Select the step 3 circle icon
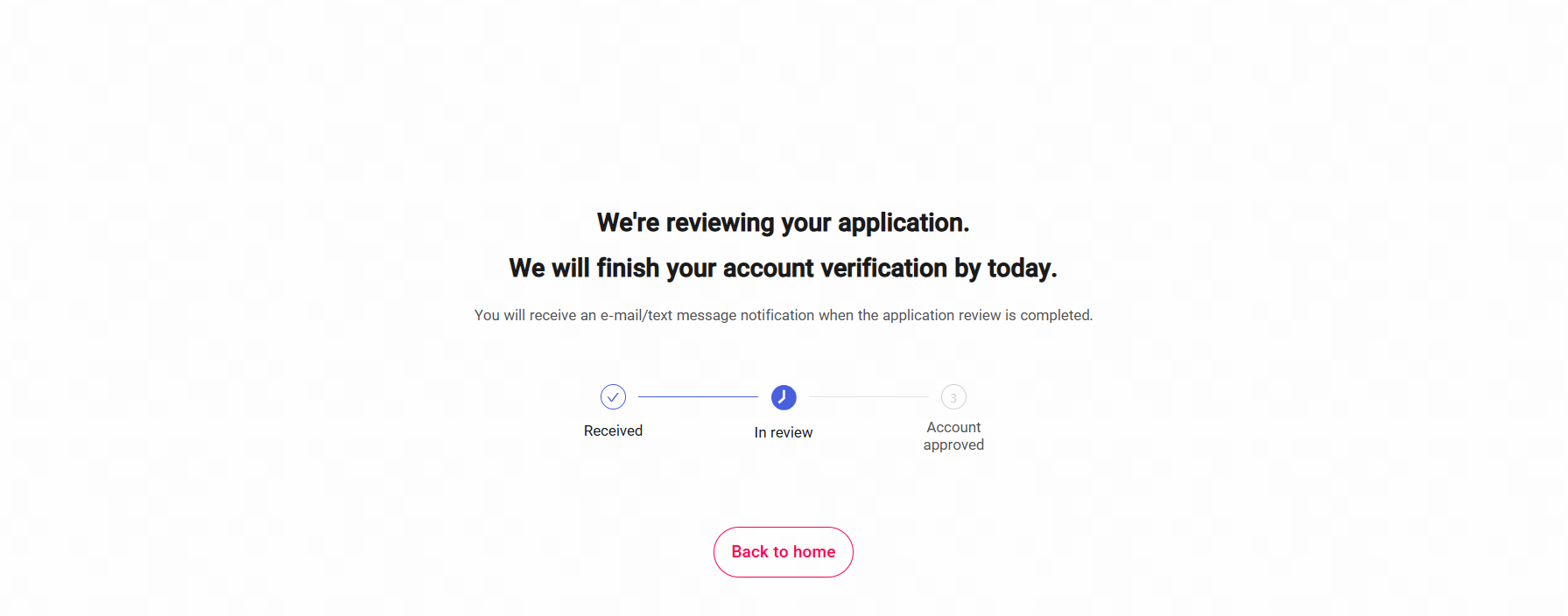 pos(953,397)
